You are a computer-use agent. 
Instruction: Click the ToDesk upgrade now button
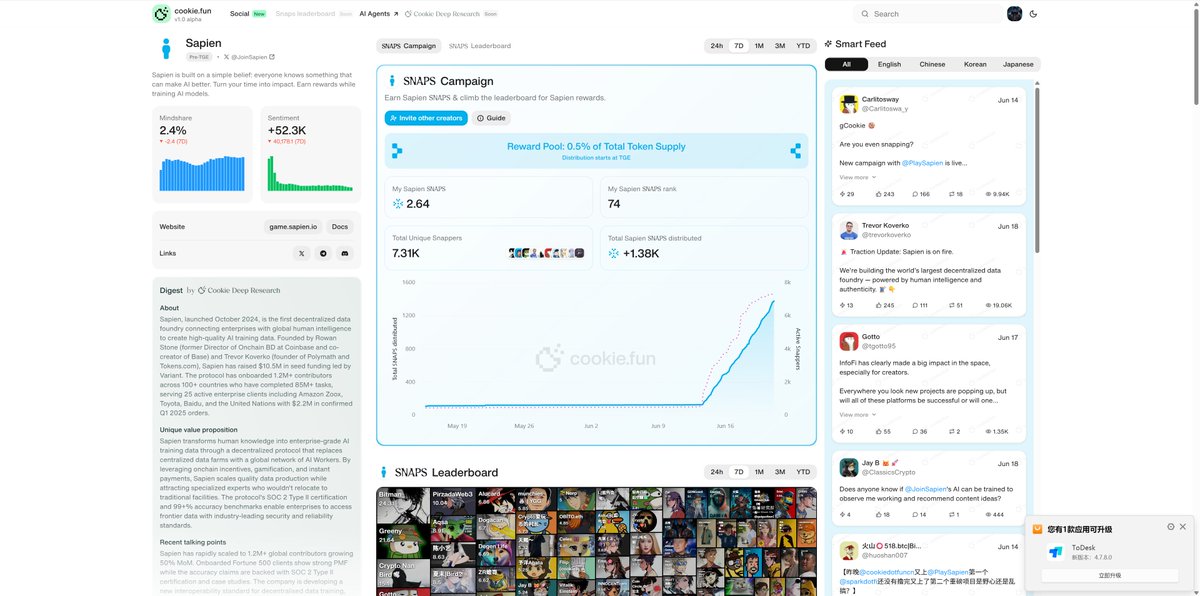pyautogui.click(x=1110, y=576)
